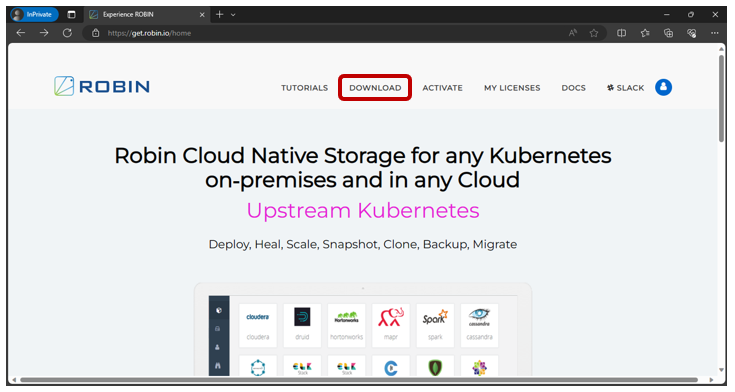Click the cassandra app tile
This screenshot has height=392, width=735.
(479, 325)
